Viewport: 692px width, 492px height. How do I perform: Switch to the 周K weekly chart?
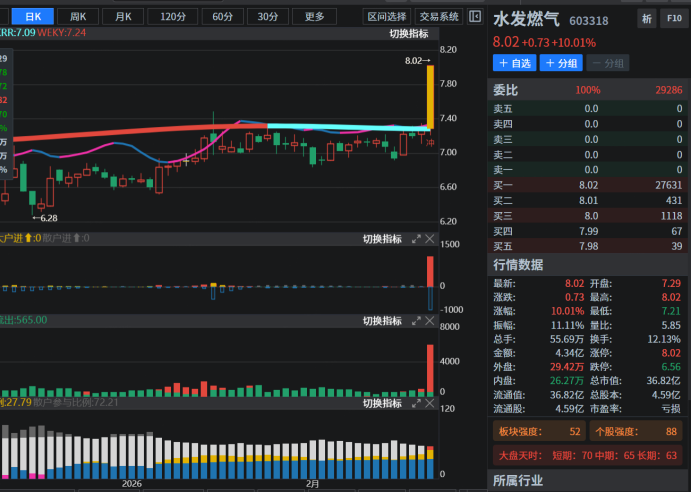tap(78, 16)
